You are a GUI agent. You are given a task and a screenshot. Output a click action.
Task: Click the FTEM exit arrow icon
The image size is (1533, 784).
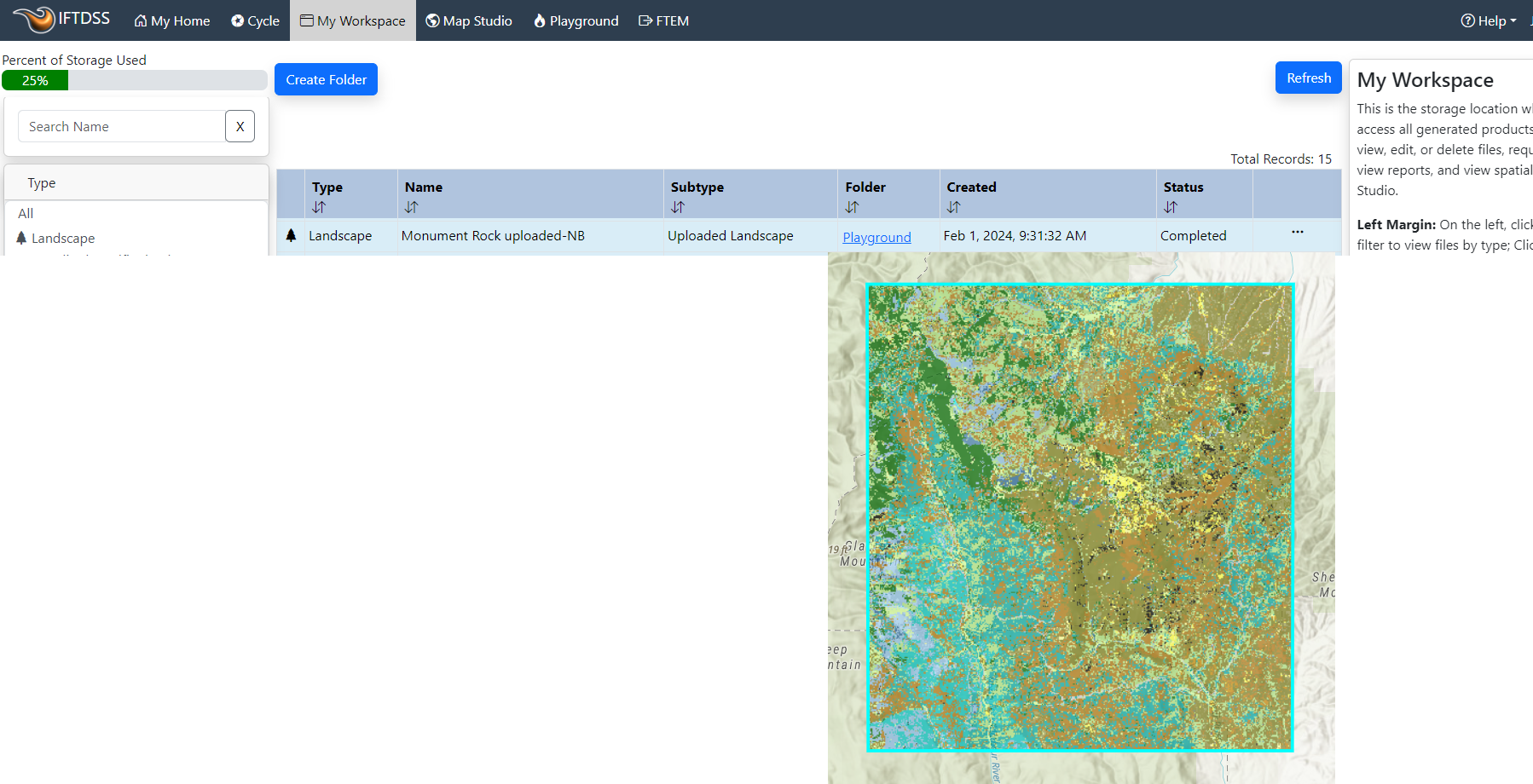(x=645, y=20)
